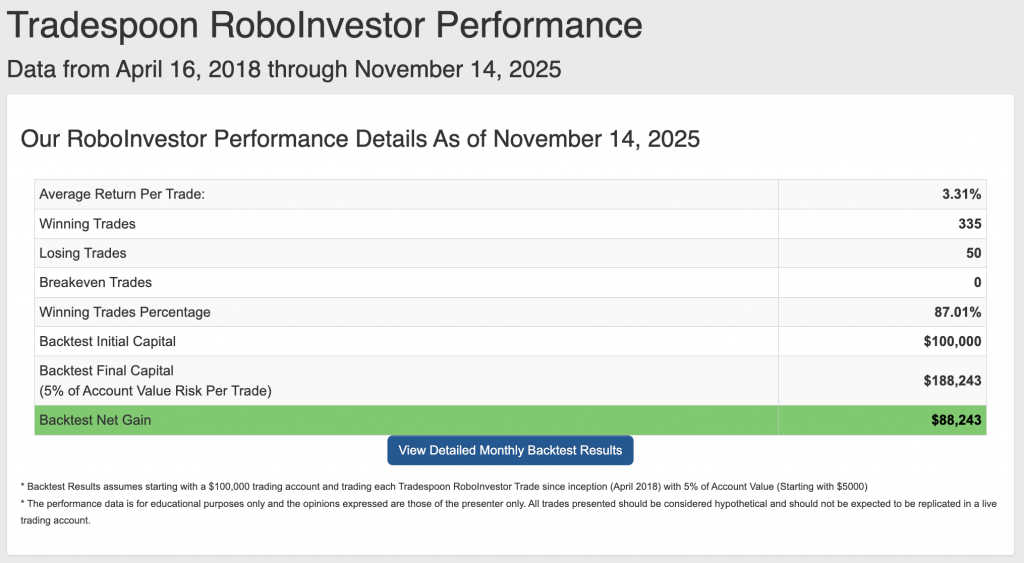Select the 335 winning trades value
This screenshot has width=1024, height=563.
[969, 223]
